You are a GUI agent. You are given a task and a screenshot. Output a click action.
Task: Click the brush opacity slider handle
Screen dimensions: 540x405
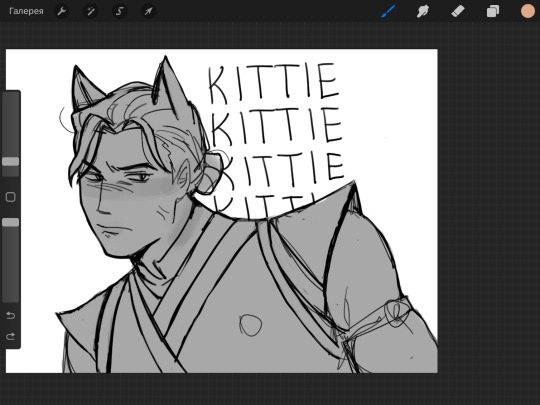[11, 222]
